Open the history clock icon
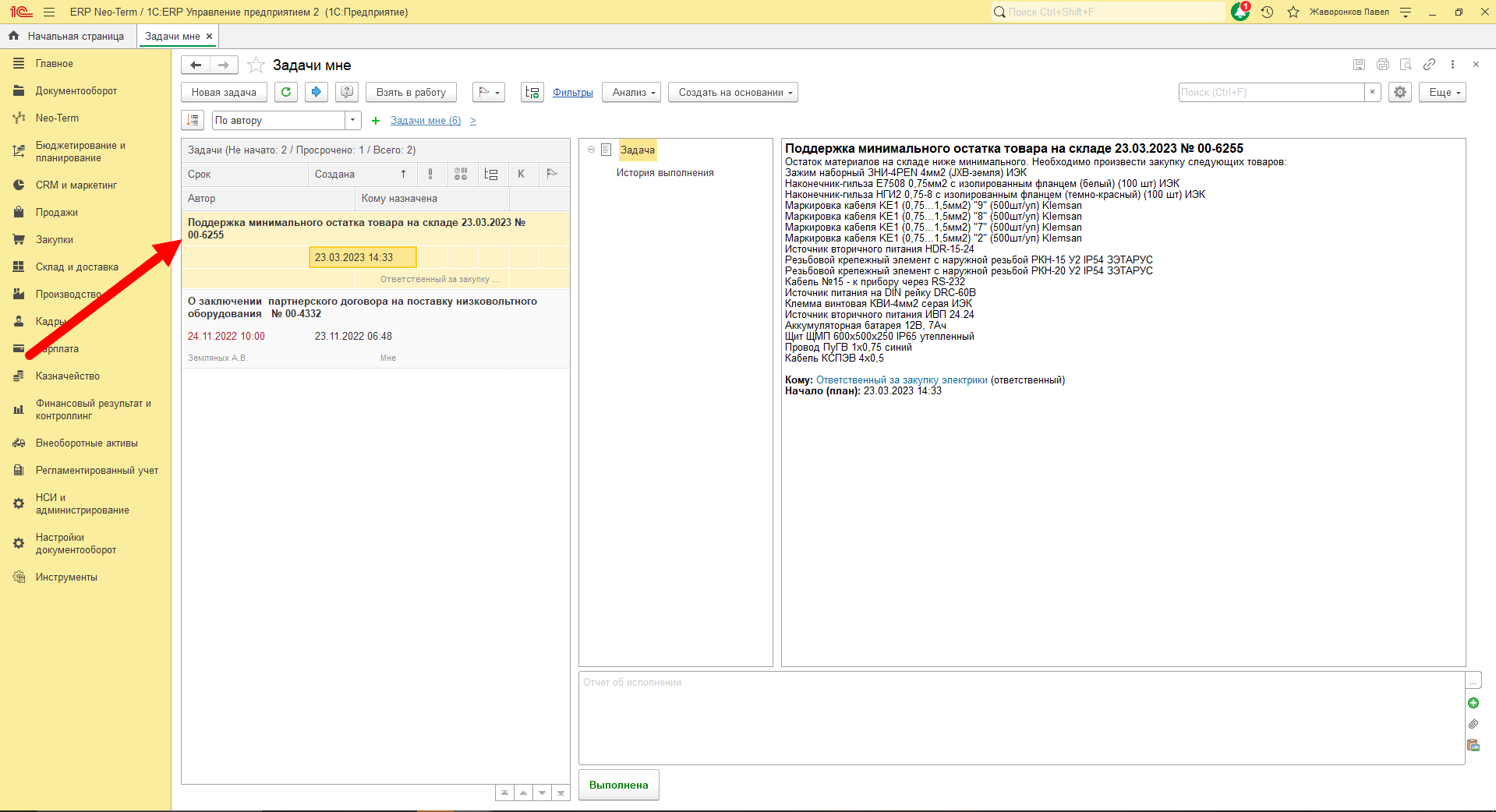This screenshot has width=1496, height=812. (1268, 12)
